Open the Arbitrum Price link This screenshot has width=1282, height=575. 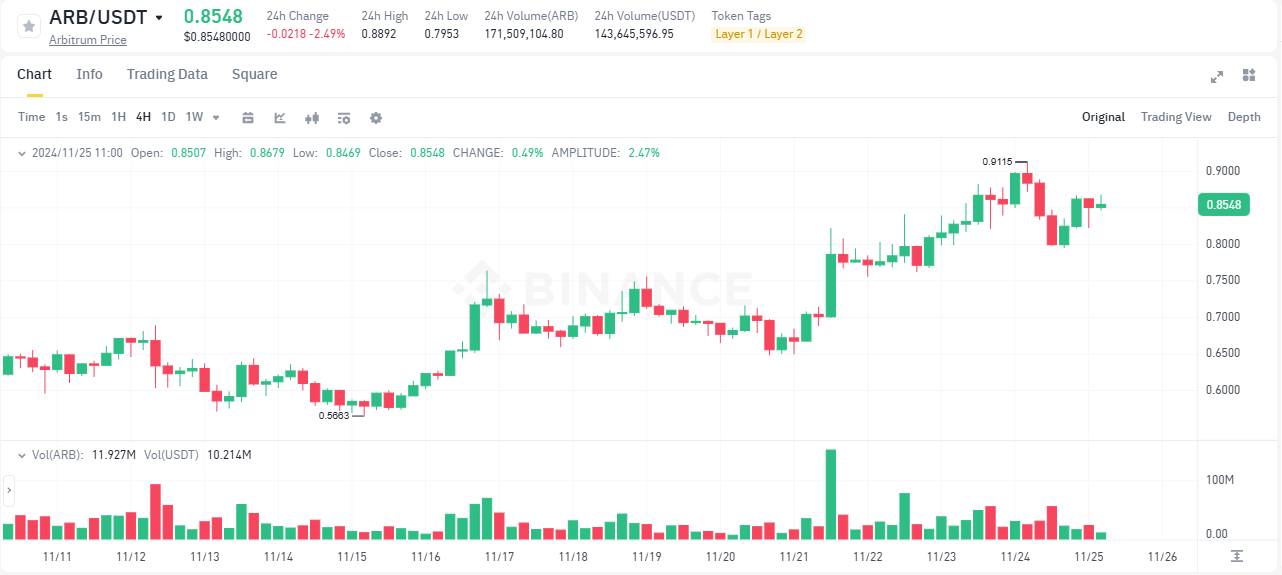[x=88, y=40]
